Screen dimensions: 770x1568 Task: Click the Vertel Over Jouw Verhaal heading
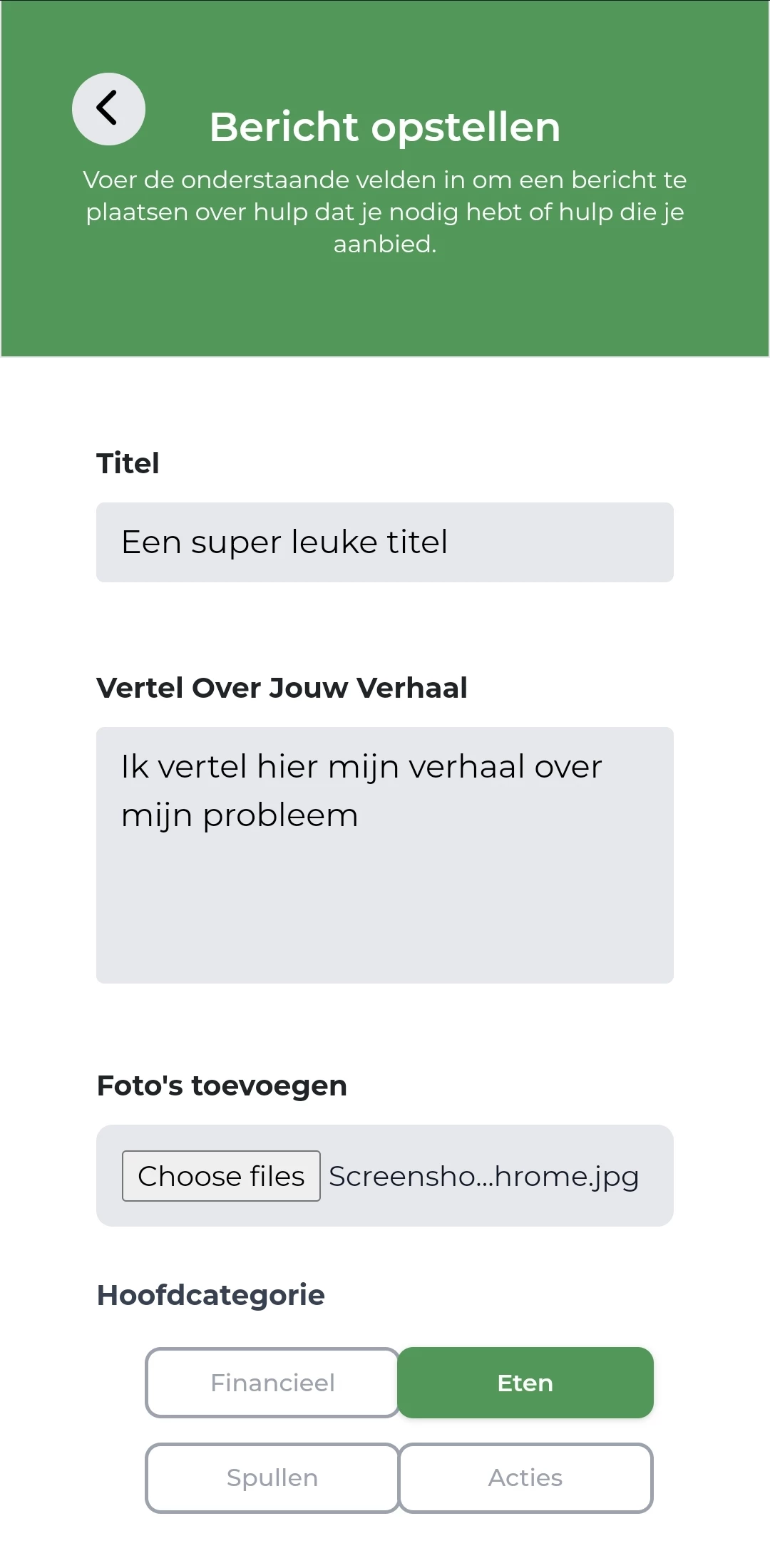[282, 688]
